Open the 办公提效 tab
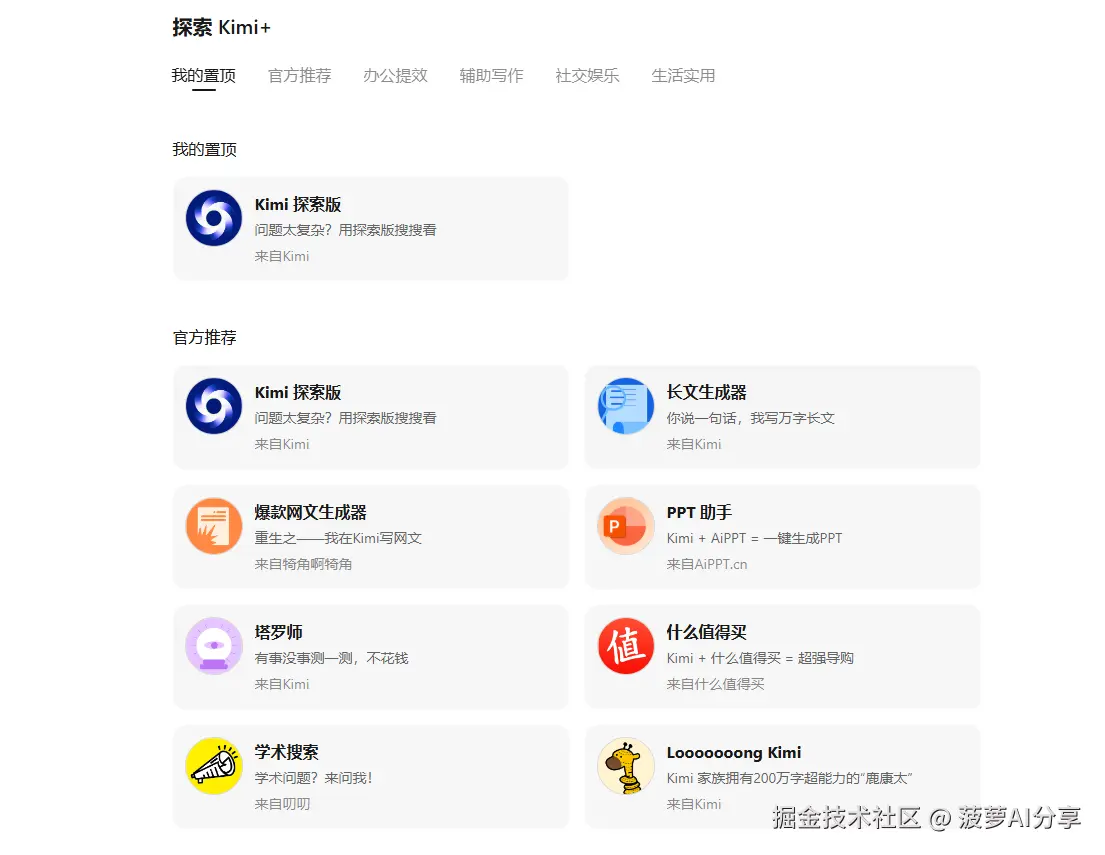 pos(395,76)
